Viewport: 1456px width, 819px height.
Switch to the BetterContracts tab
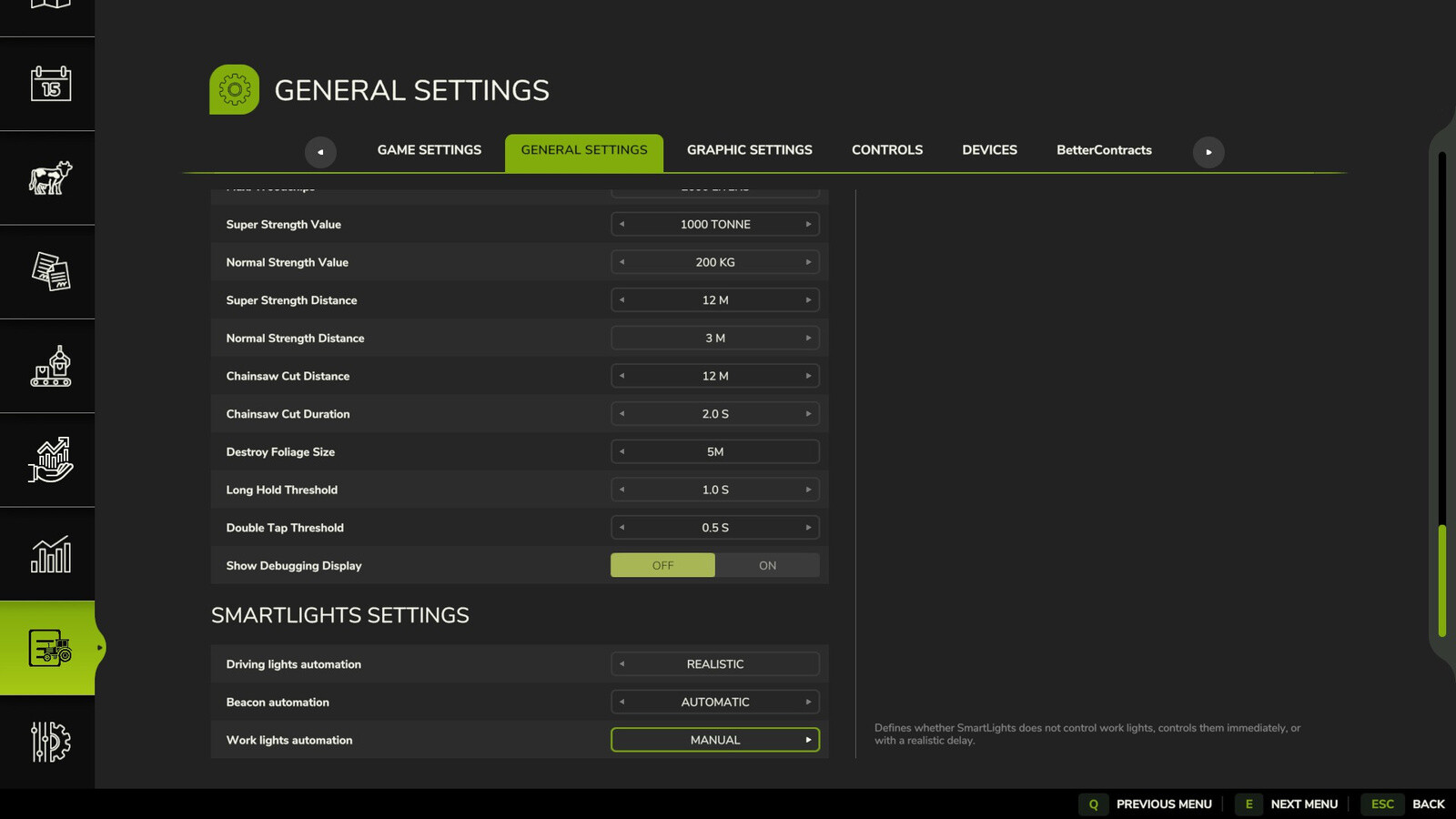(x=1104, y=150)
